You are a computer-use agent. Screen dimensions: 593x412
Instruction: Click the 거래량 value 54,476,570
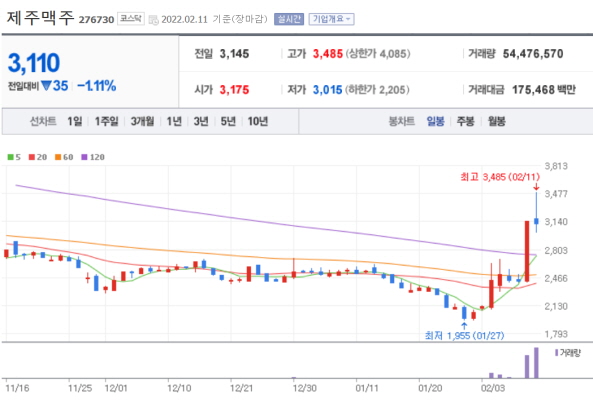[x=533, y=54]
